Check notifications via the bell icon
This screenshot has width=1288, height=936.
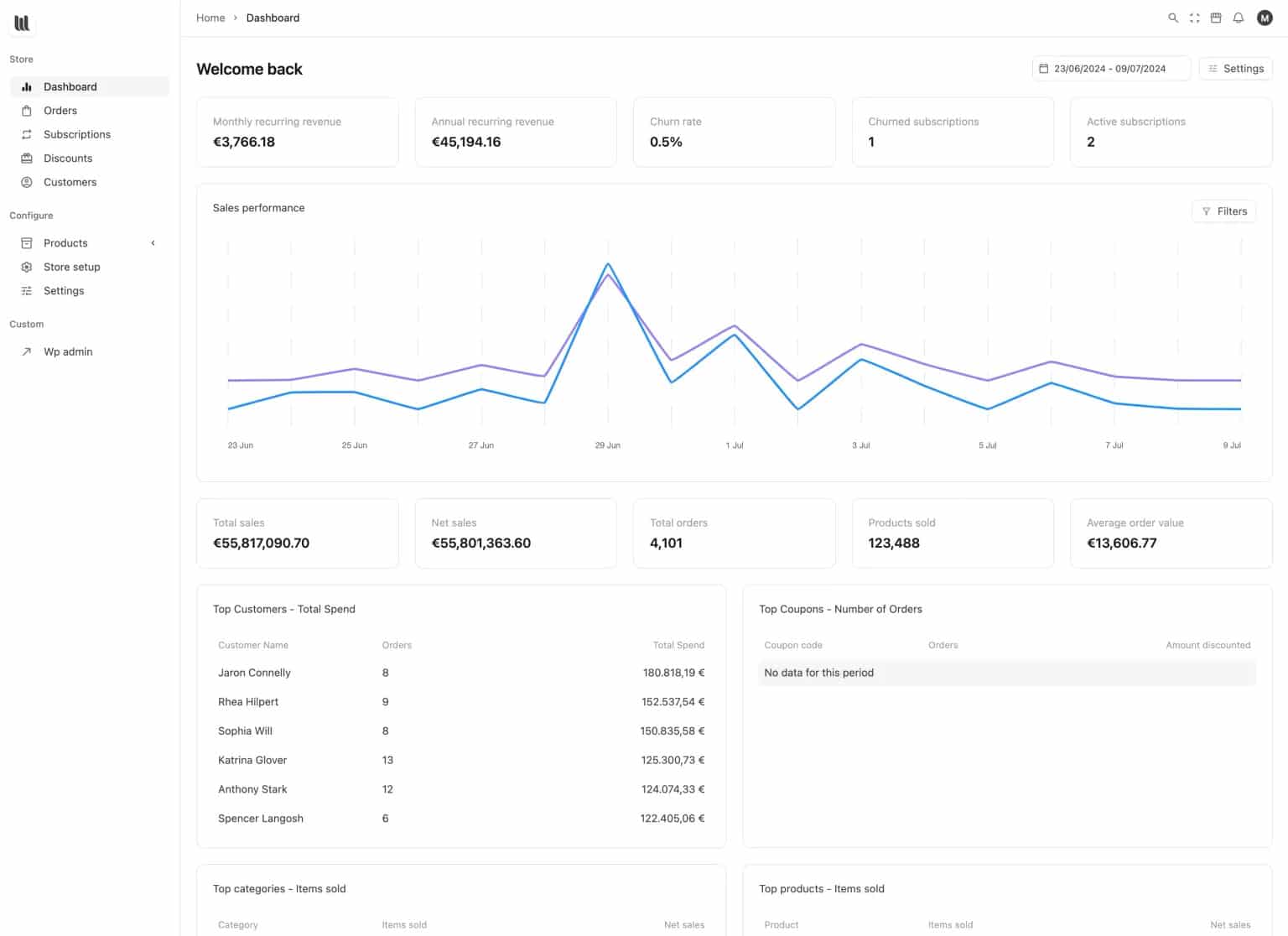1239,18
